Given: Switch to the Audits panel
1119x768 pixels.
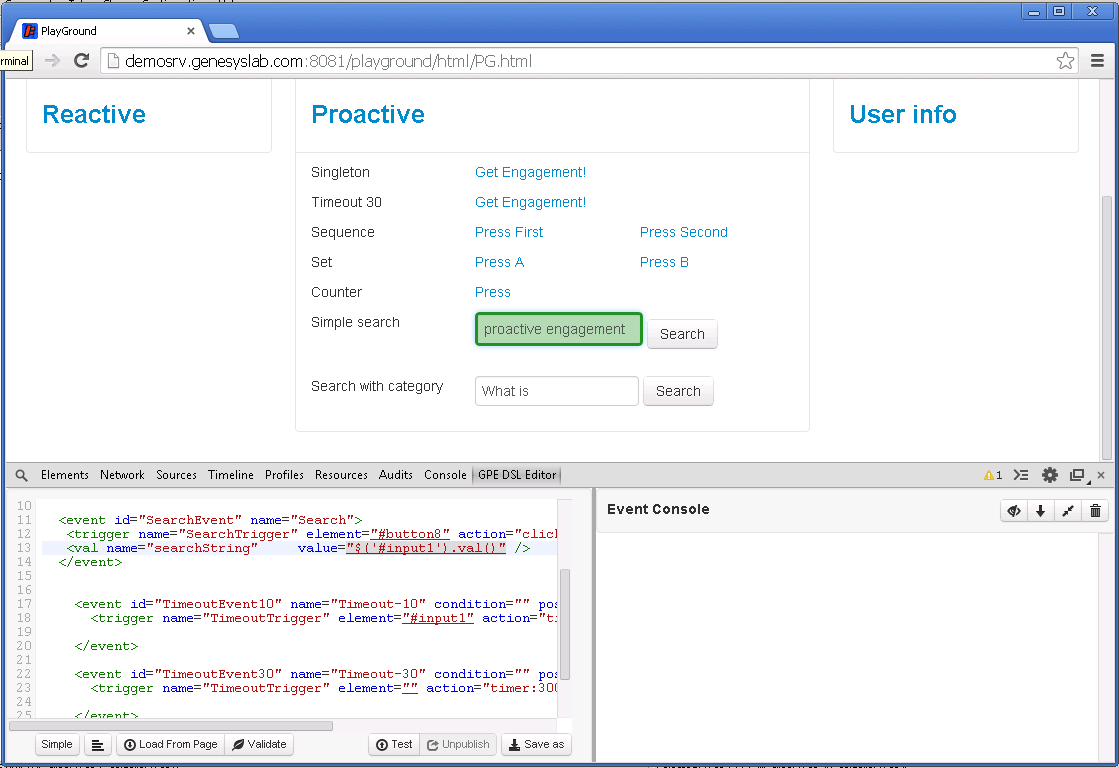Looking at the screenshot, I should point(395,475).
